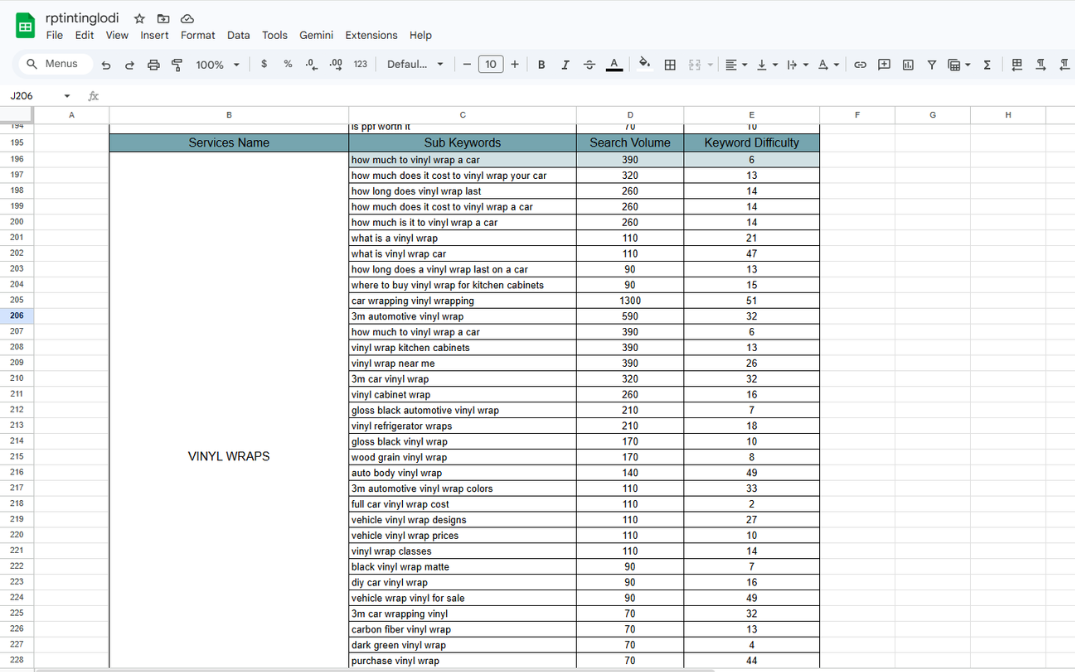Image resolution: width=1075 pixels, height=672 pixels.
Task: Open the Default font family dropdown
Action: point(415,65)
